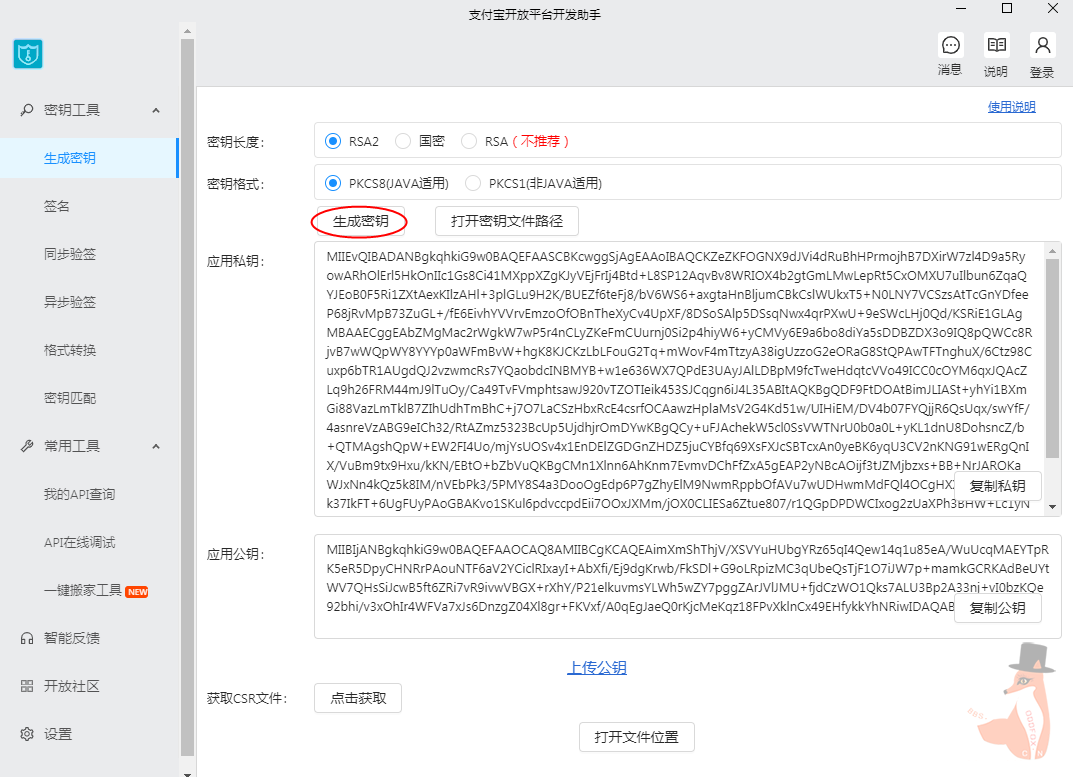This screenshot has height=777, width=1073.
Task: Click 智能反馈 sidebar text
Action: (72, 638)
